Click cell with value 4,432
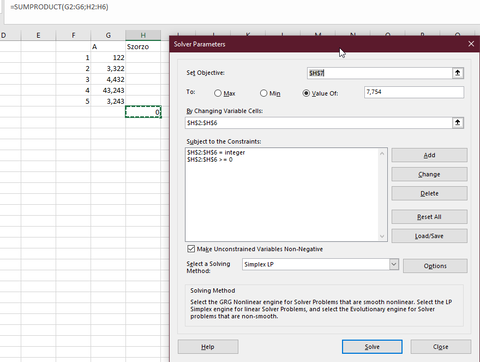 [x=108, y=80]
